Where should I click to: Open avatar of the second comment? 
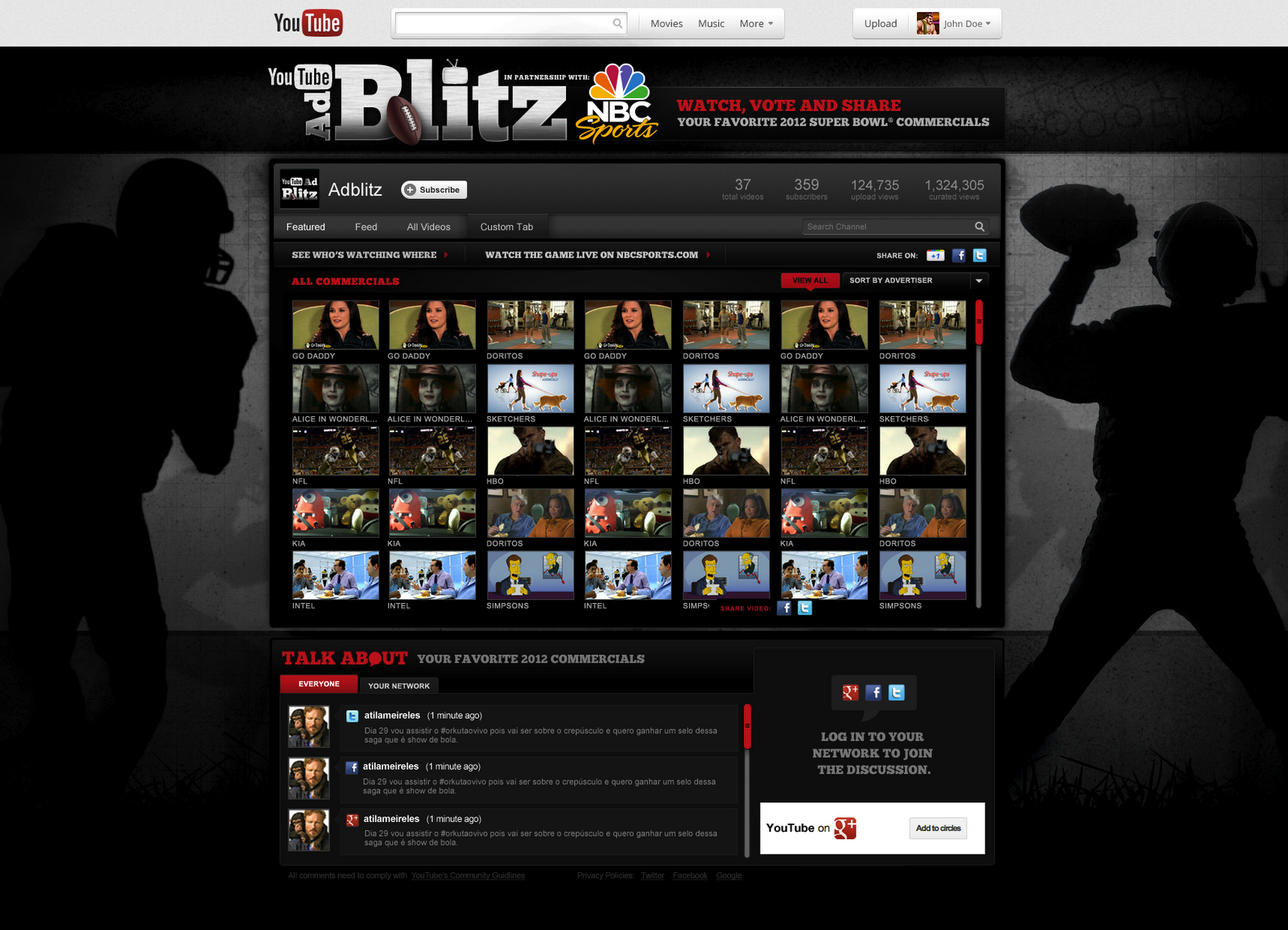[309, 779]
